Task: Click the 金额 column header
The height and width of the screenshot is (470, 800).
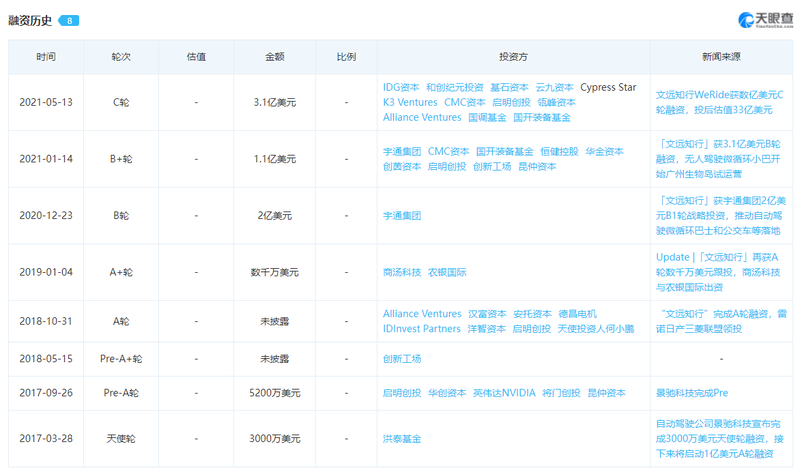Action: [x=274, y=57]
